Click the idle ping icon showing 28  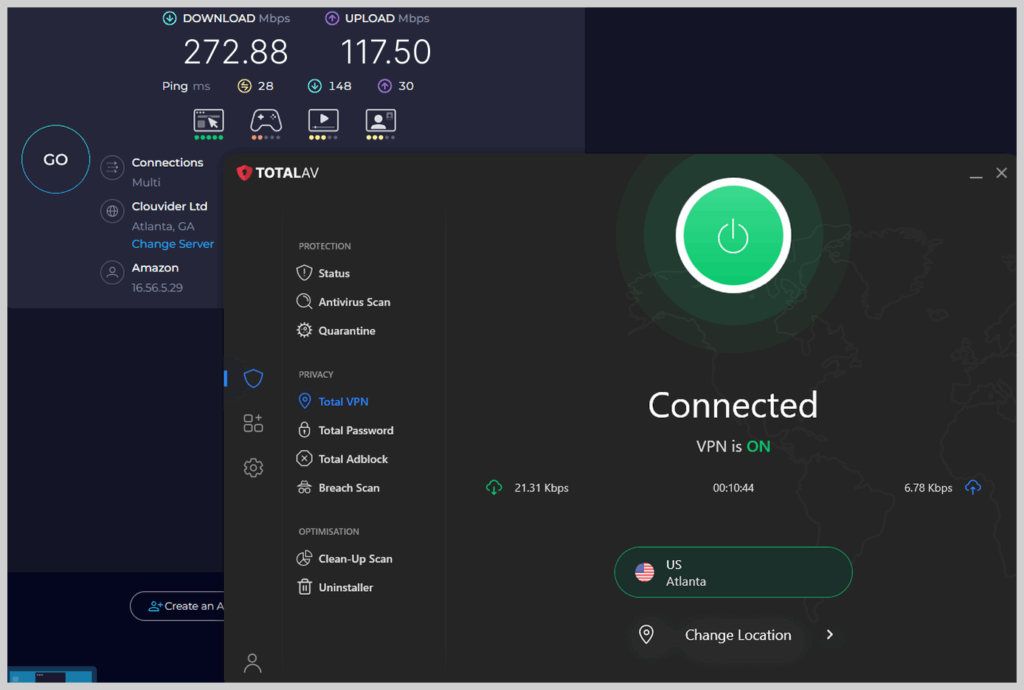(244, 86)
